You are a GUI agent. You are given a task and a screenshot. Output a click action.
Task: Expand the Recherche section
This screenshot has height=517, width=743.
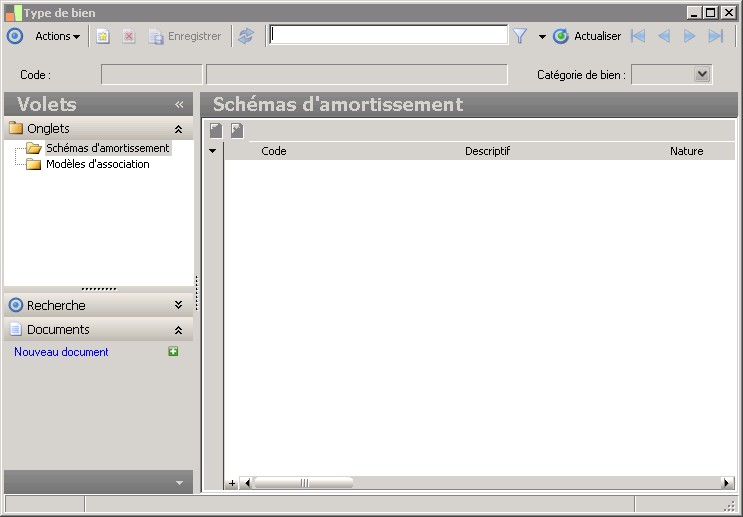coord(179,305)
